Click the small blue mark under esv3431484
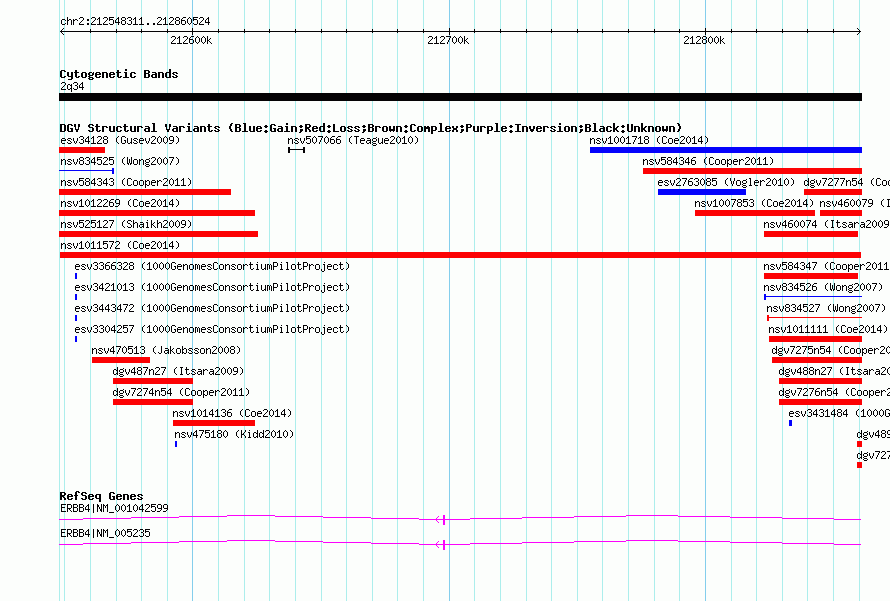Viewport: 890px width, 601px height. tap(790, 423)
